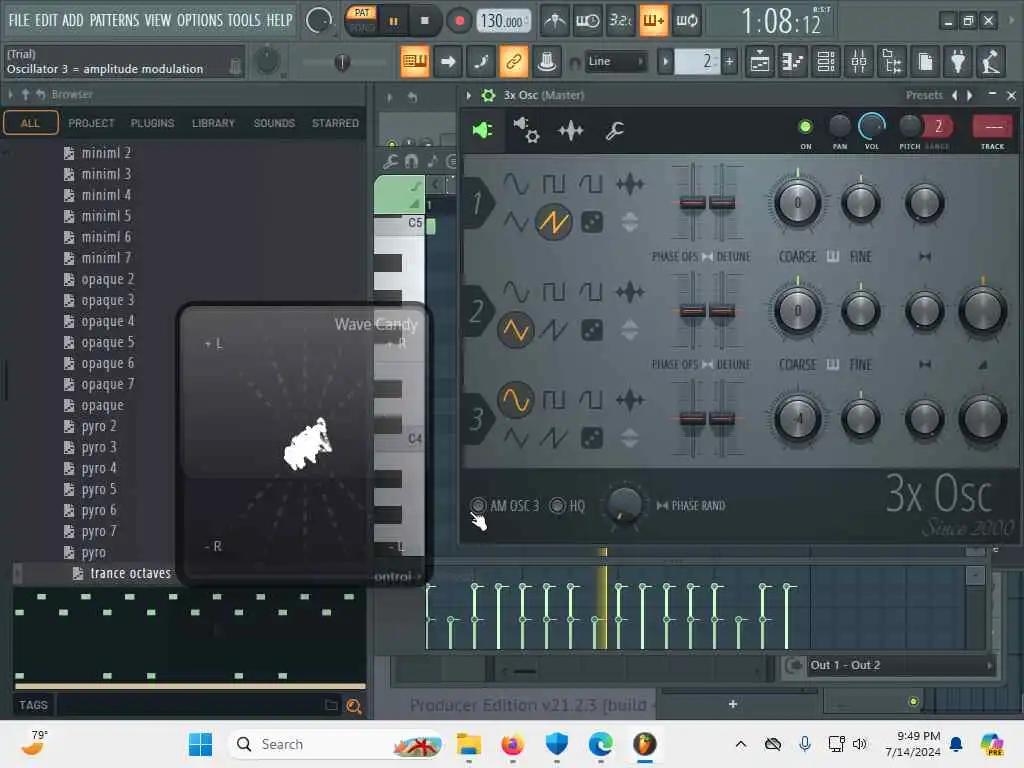Adjust oscillator 1 phase offset slider
Screen dimensions: 1024x768
tap(692, 203)
